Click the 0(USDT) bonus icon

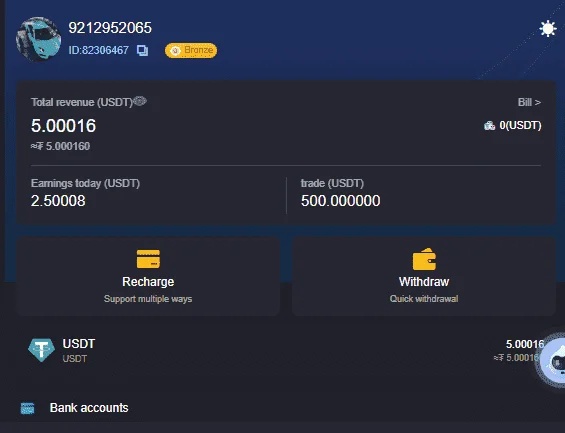(x=489, y=126)
